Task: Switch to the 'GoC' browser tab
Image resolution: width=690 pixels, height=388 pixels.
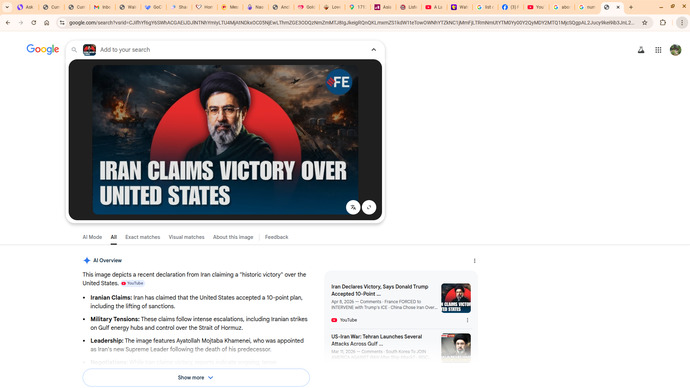Action: (x=153, y=7)
